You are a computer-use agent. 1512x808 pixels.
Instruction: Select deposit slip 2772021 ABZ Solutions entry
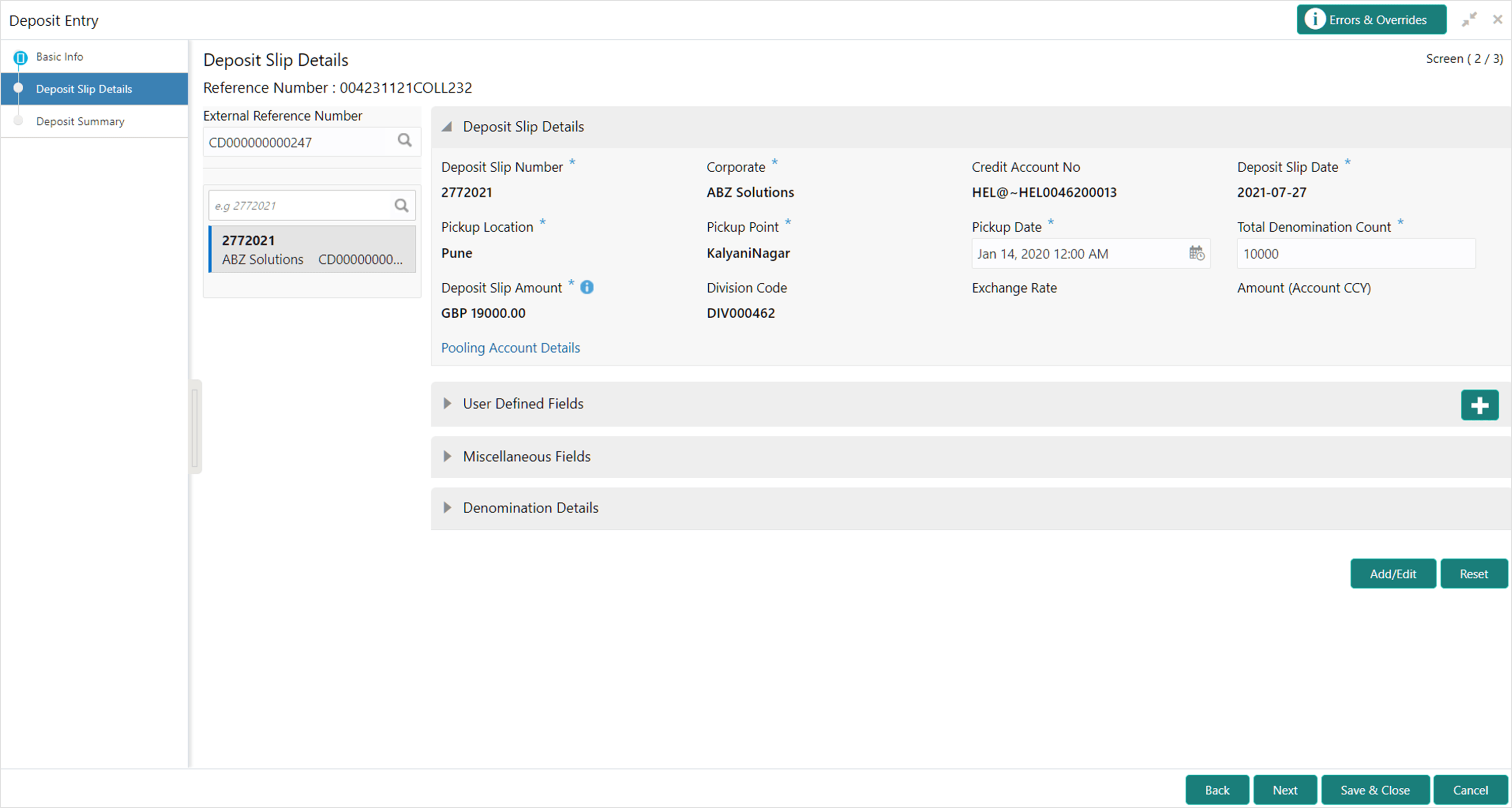pyautogui.click(x=312, y=249)
